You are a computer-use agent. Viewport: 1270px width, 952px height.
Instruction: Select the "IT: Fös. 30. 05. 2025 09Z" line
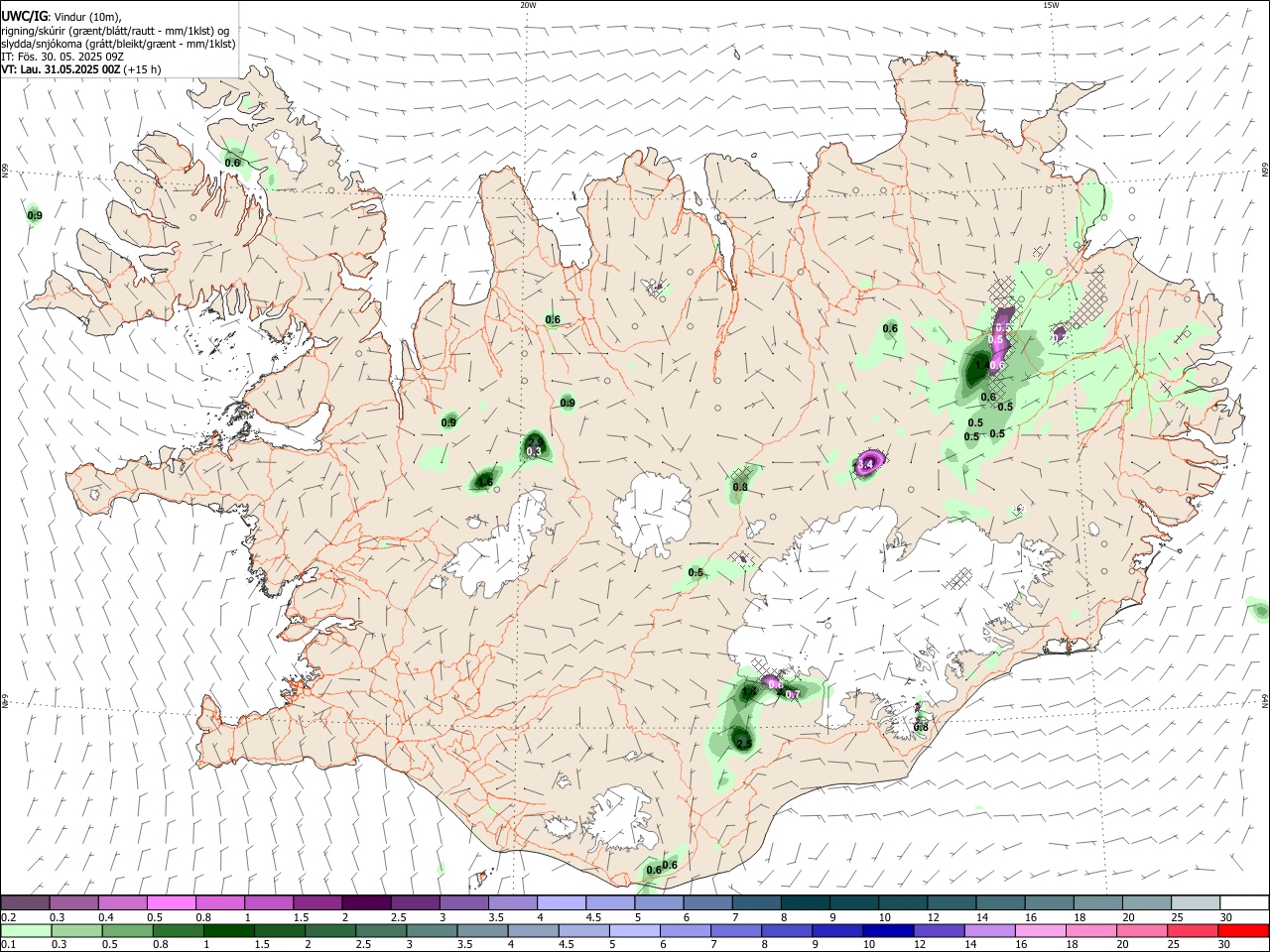tap(63, 57)
